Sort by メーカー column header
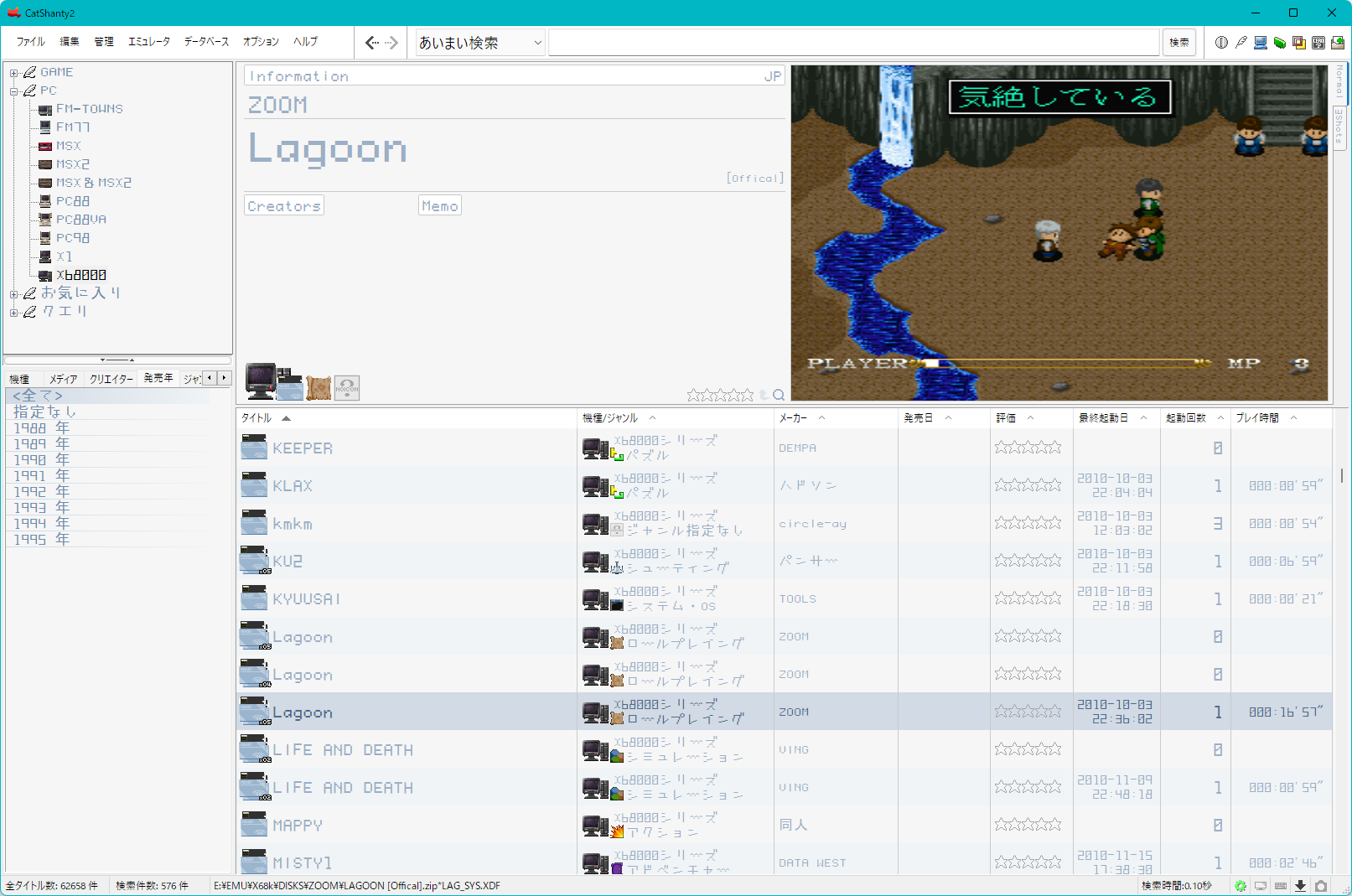This screenshot has width=1352, height=896. coord(836,417)
